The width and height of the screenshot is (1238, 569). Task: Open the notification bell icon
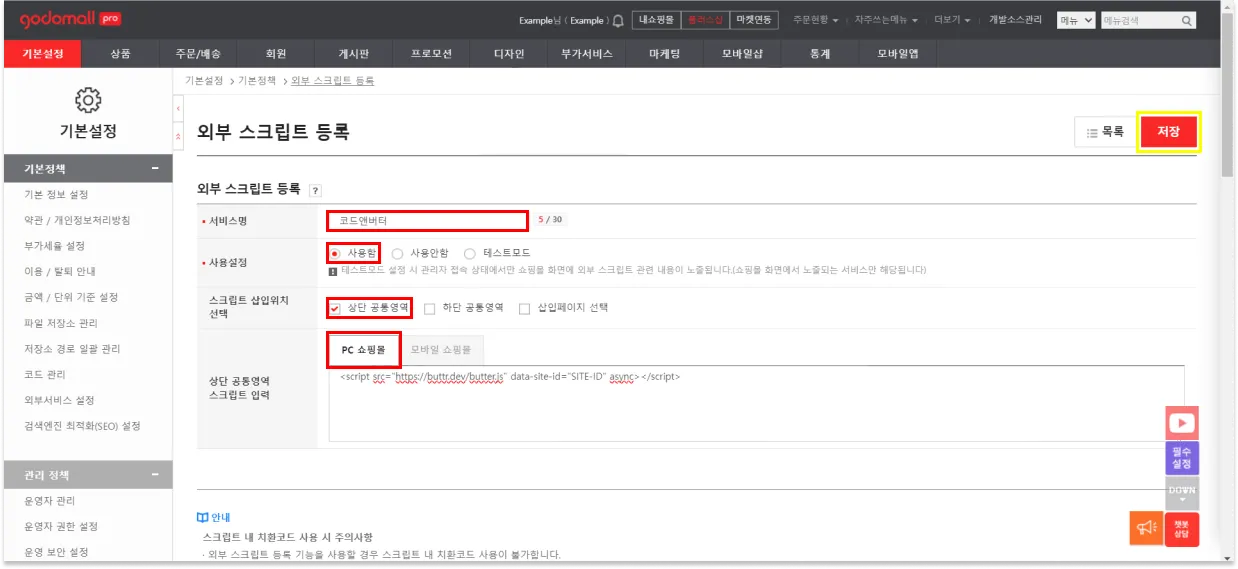click(x=618, y=20)
